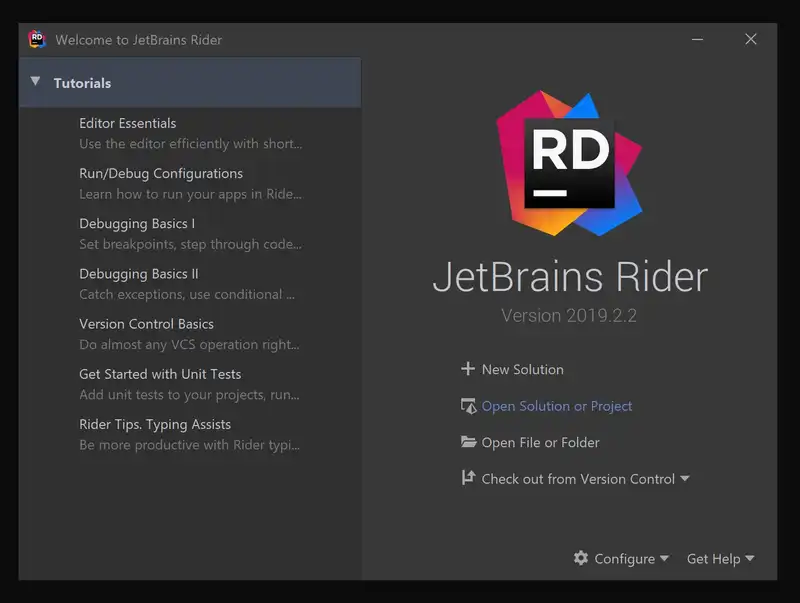The image size is (800, 603).
Task: Select Rider Tips. Typing Assists tutorial
Action: [155, 424]
